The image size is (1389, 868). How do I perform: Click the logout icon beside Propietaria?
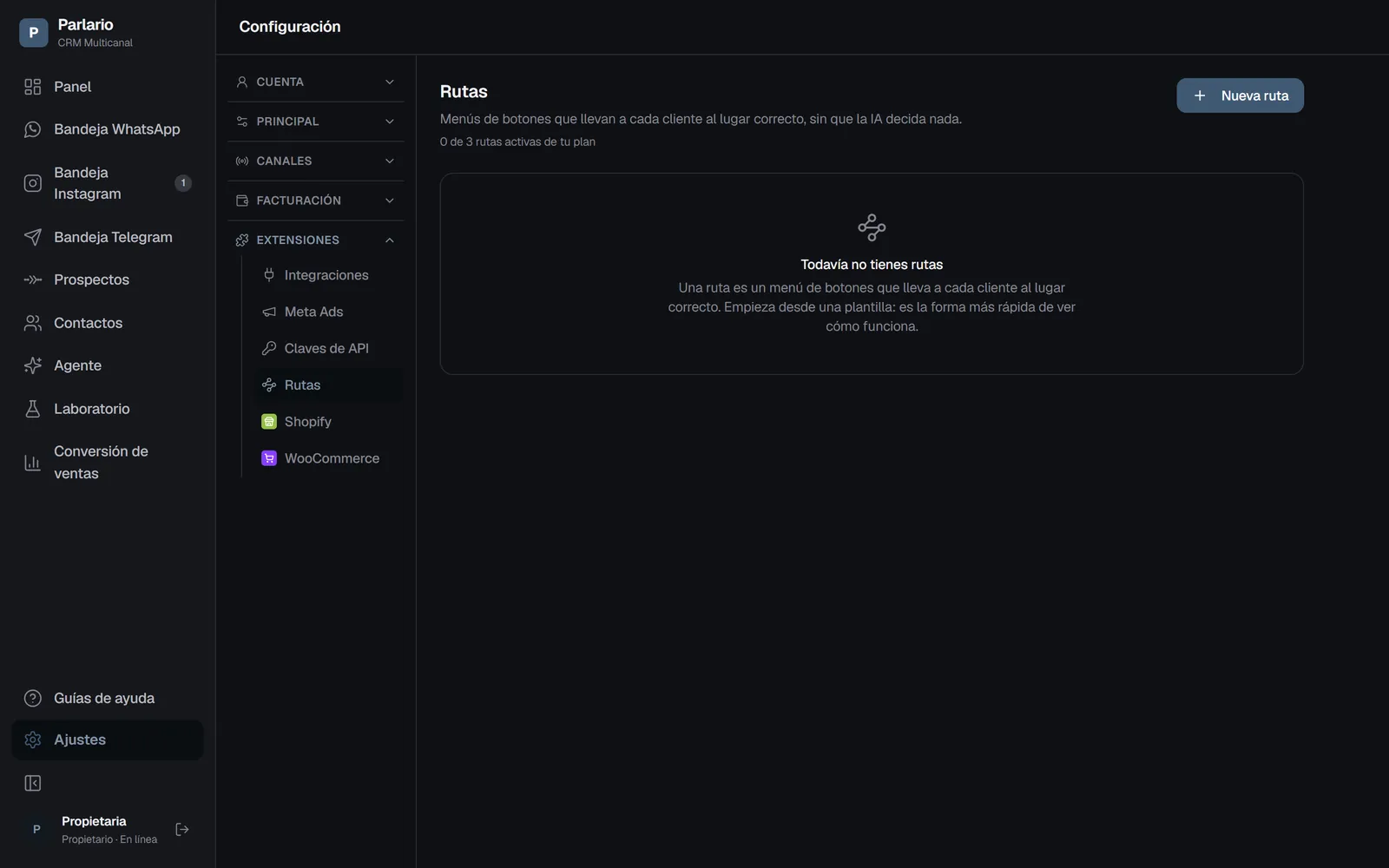[182, 830]
